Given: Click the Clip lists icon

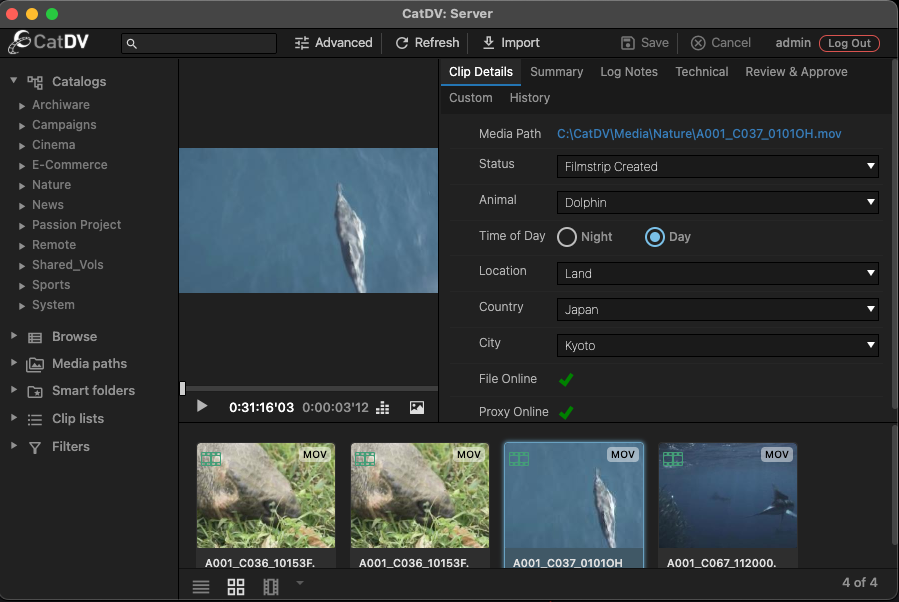Looking at the screenshot, I should pos(35,420).
